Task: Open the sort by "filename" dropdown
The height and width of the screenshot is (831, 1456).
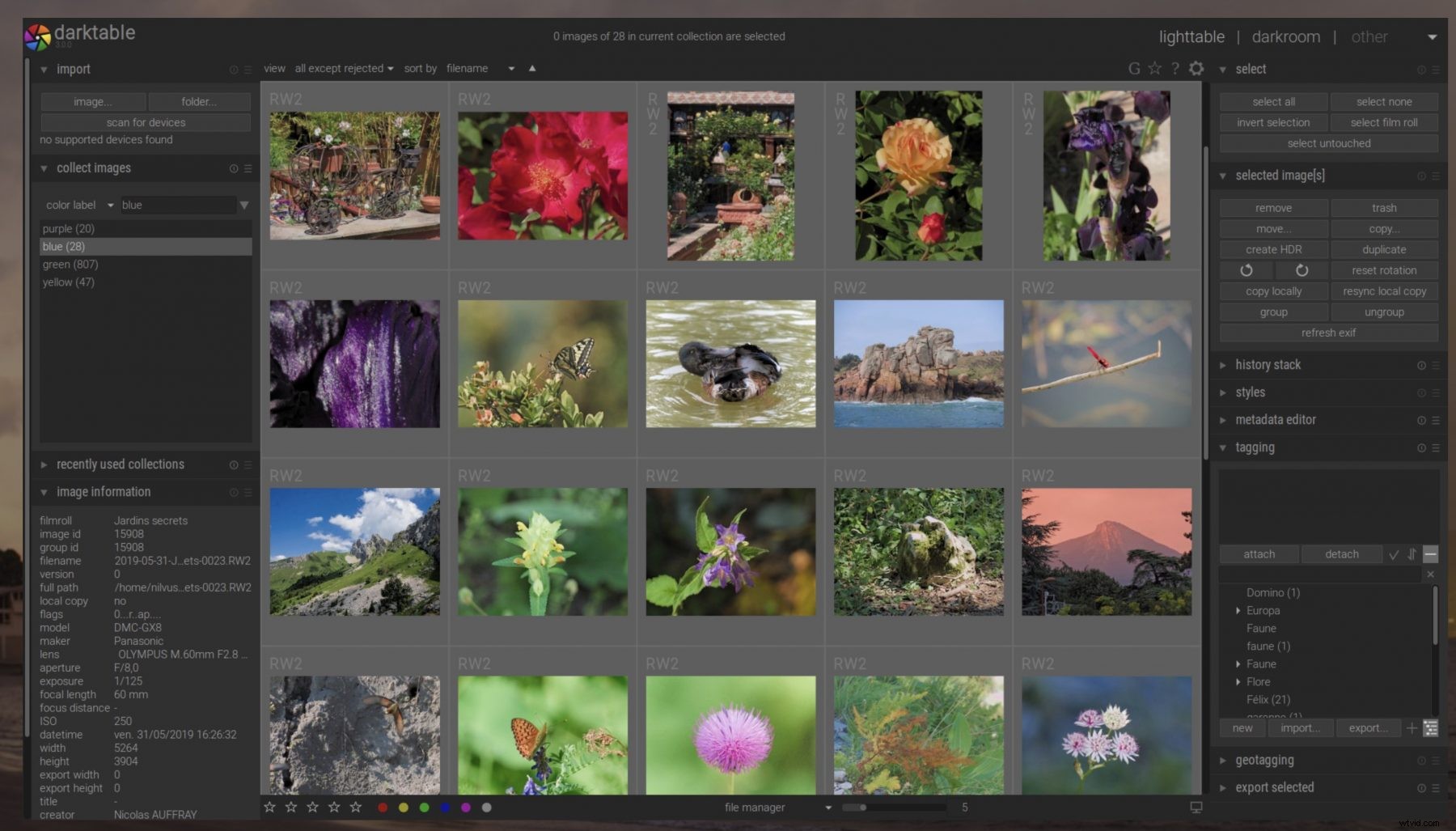Action: (x=481, y=68)
